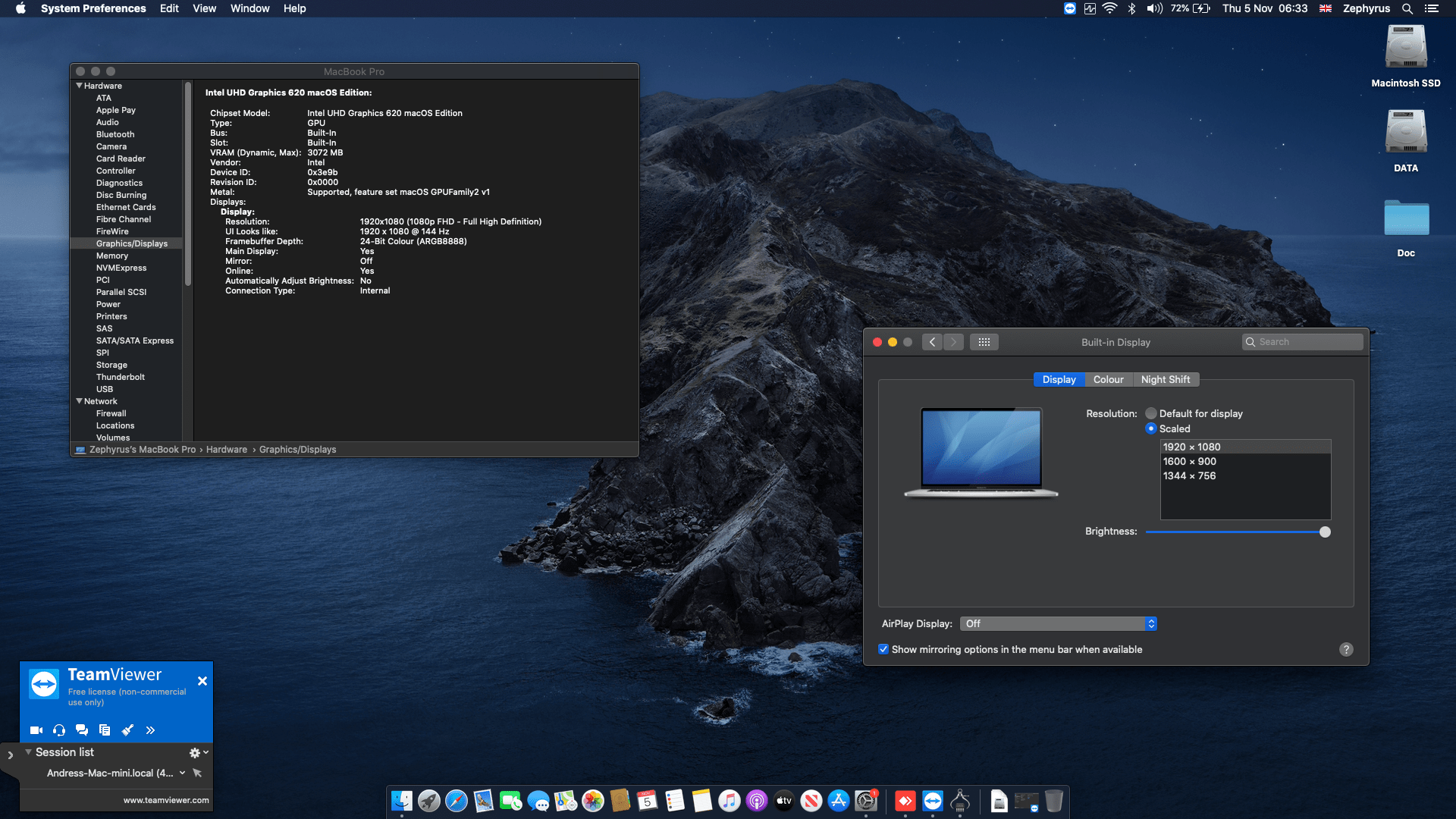This screenshot has width=1456, height=819.
Task: Open the TeamViewer chat icon
Action: 82,730
